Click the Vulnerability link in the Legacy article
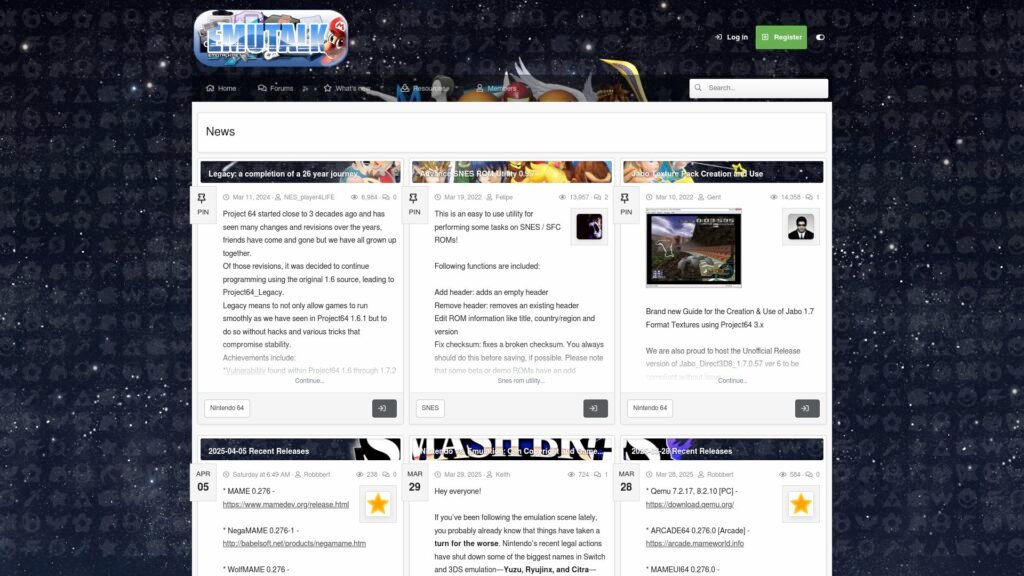This screenshot has height=576, width=1024. tap(245, 371)
